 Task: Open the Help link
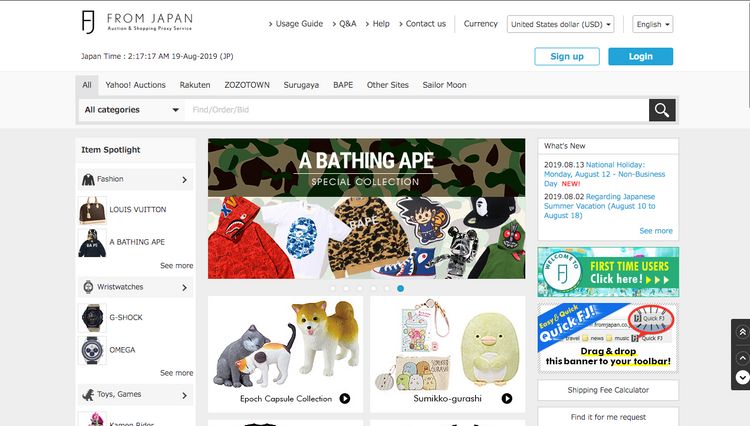click(x=377, y=24)
